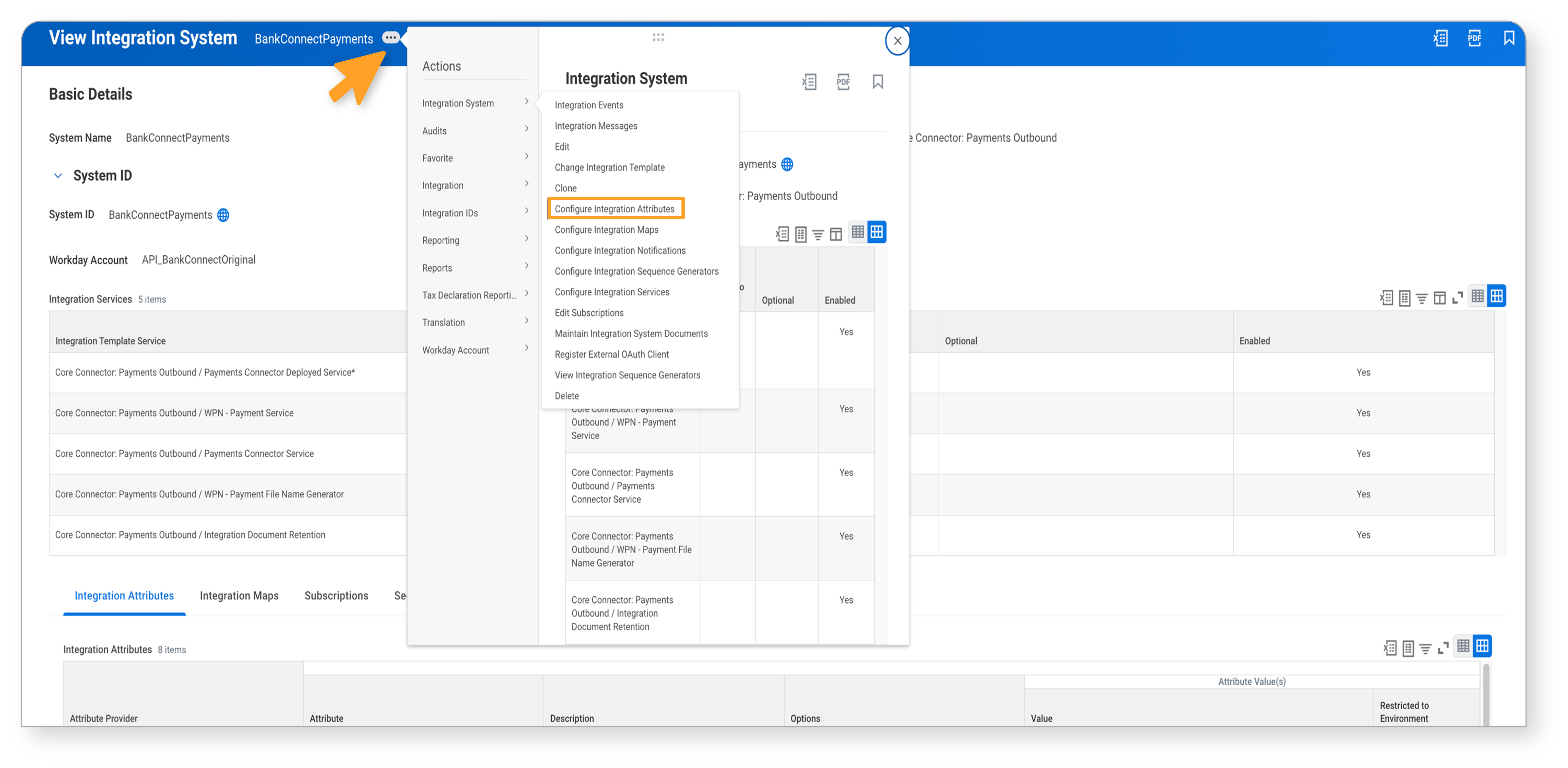Image resolution: width=1568 pixels, height=768 pixels.
Task: Click the related actions ellipsis next to BankConnectPayments
Action: pos(390,38)
